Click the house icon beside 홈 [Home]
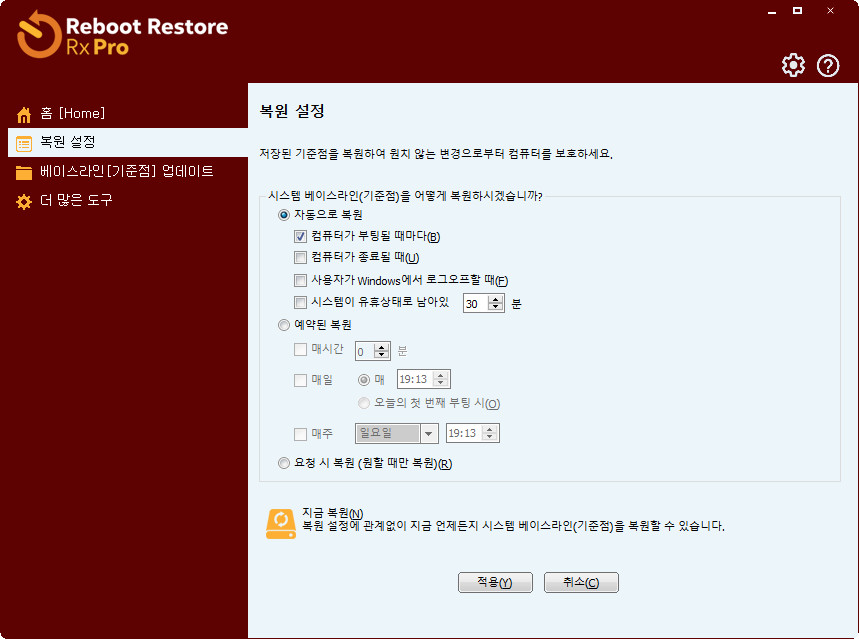859x639 pixels. pyautogui.click(x=24, y=115)
